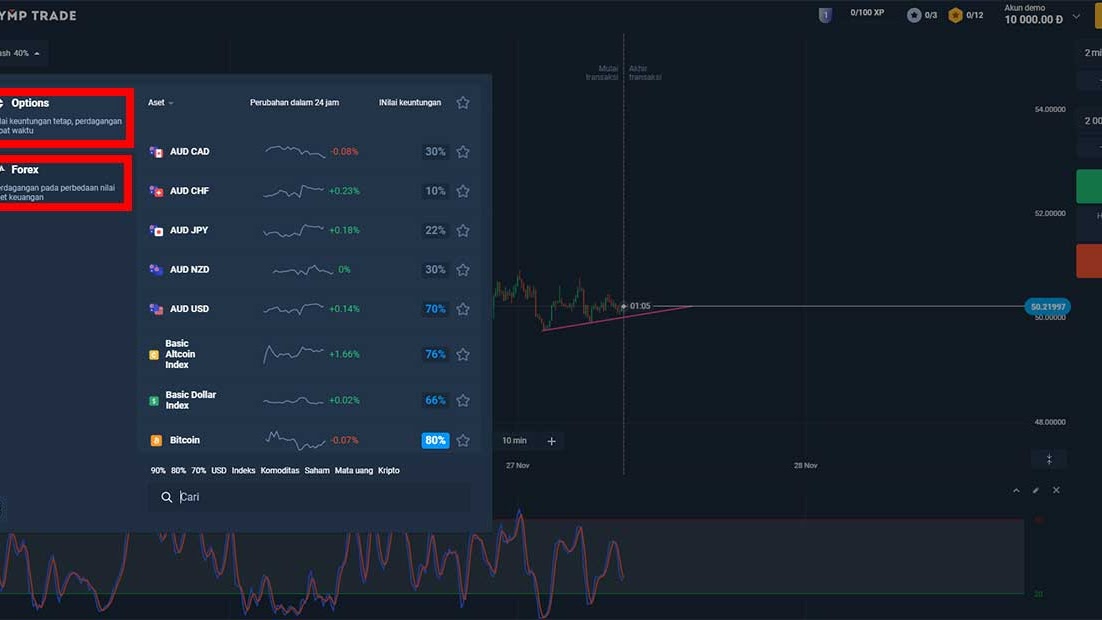The width and height of the screenshot is (1102, 620).
Task: Click the AUD USD 70% payout
Action: point(435,309)
